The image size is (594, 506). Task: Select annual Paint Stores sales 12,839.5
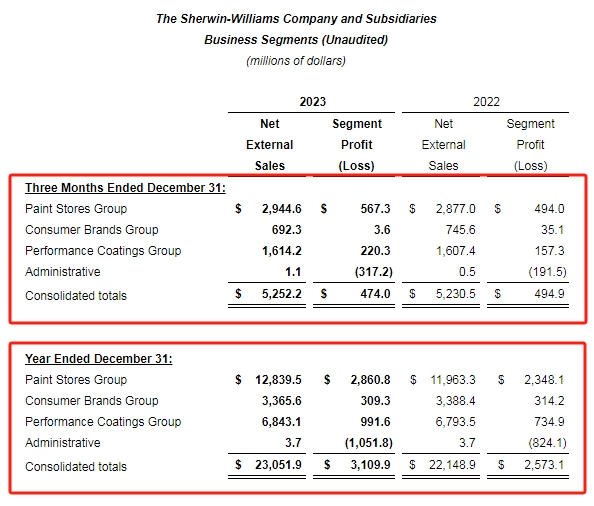[278, 380]
